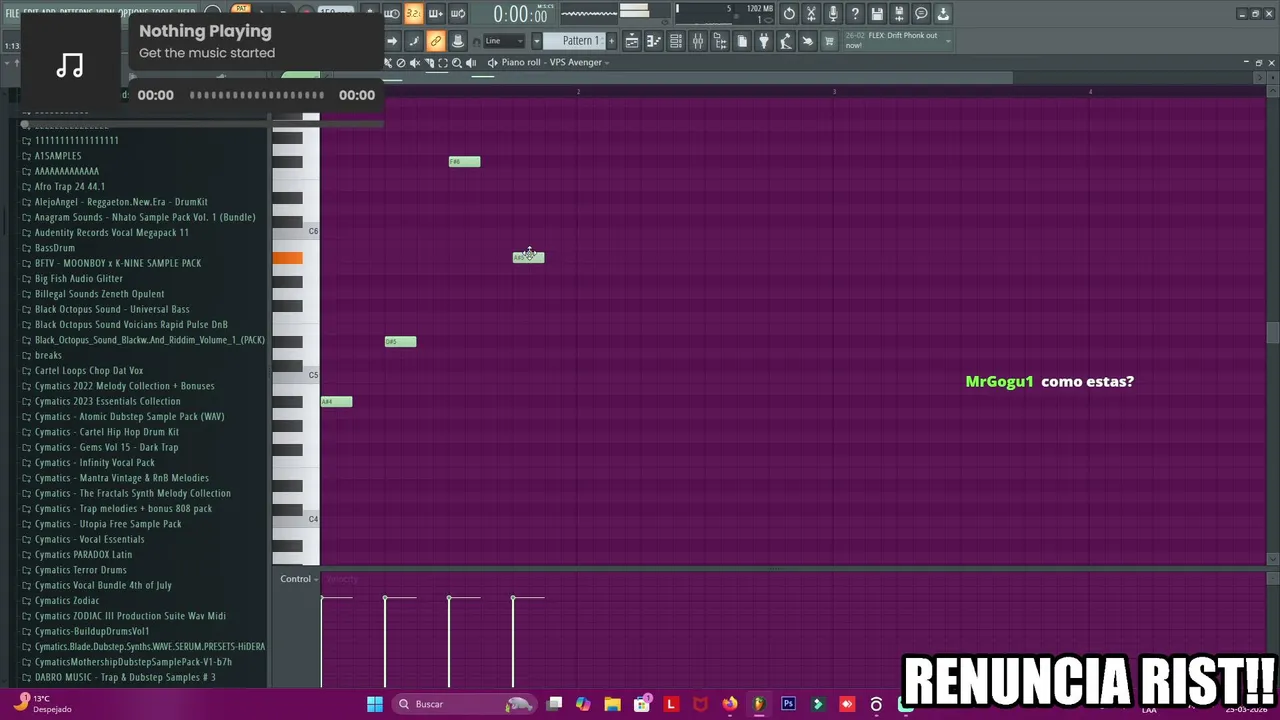Click the project picker pages icon
The image size is (1280, 720).
(x=742, y=41)
